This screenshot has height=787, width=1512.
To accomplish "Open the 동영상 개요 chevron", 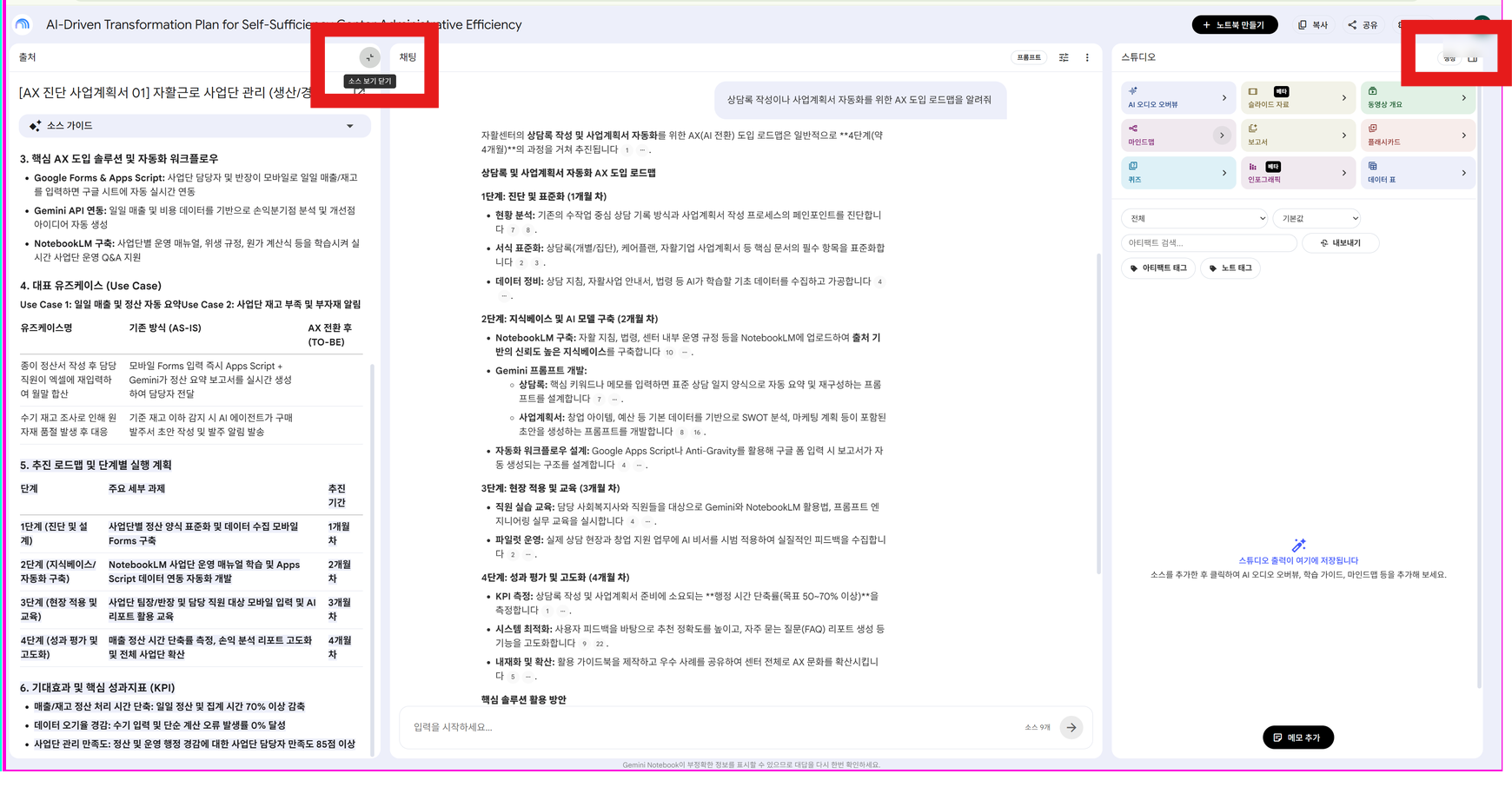I will (1463, 97).
